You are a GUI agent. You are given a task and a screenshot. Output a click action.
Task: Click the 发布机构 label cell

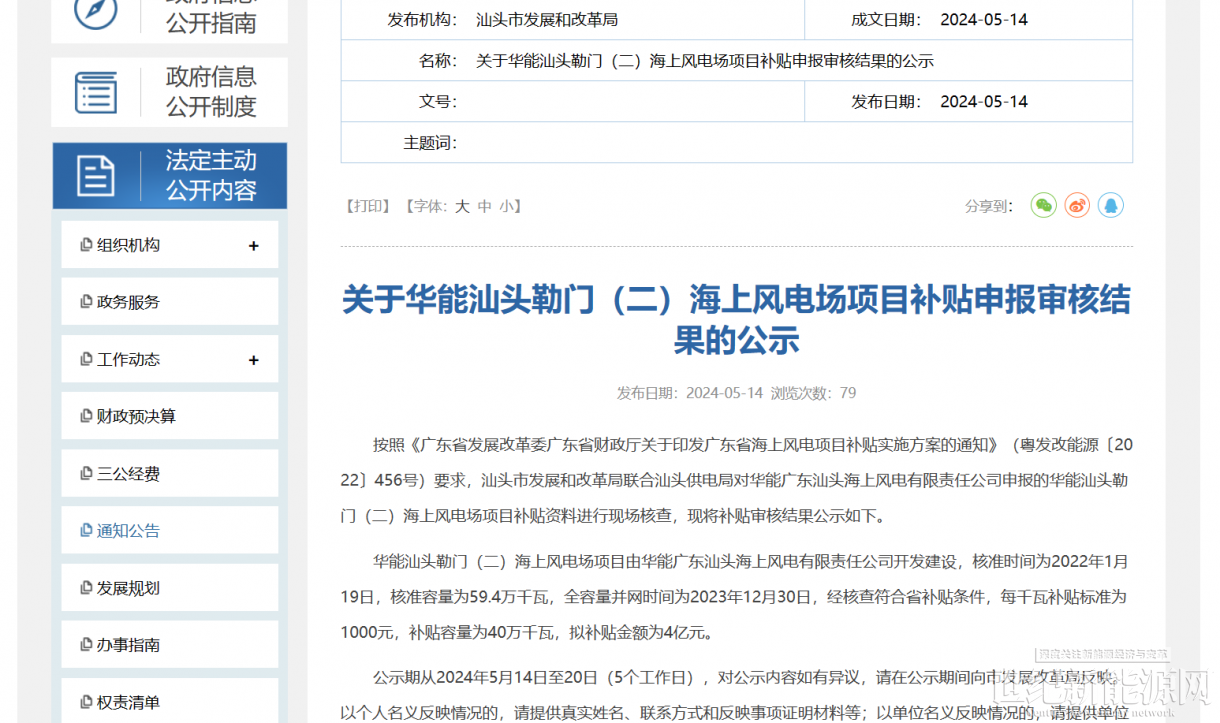click(x=422, y=20)
